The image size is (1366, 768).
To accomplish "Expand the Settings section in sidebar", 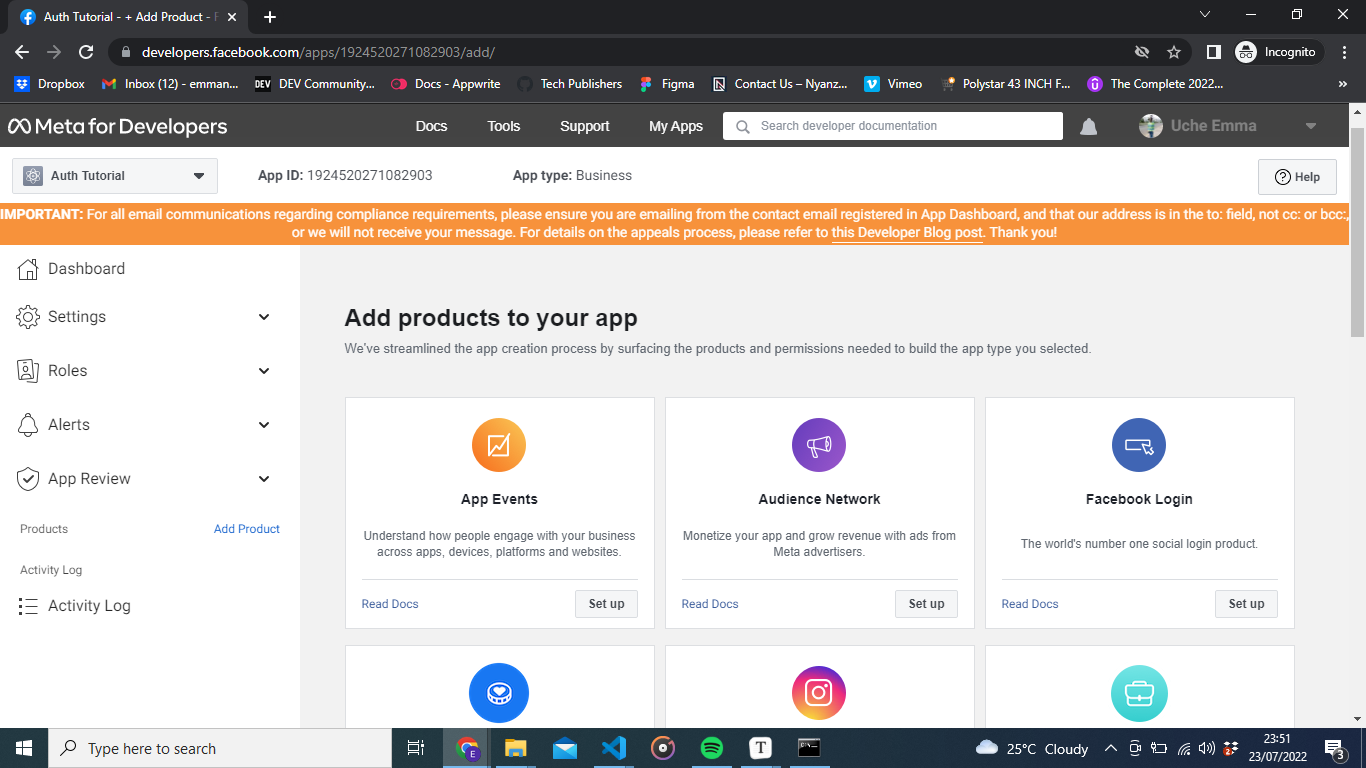I will coord(264,317).
